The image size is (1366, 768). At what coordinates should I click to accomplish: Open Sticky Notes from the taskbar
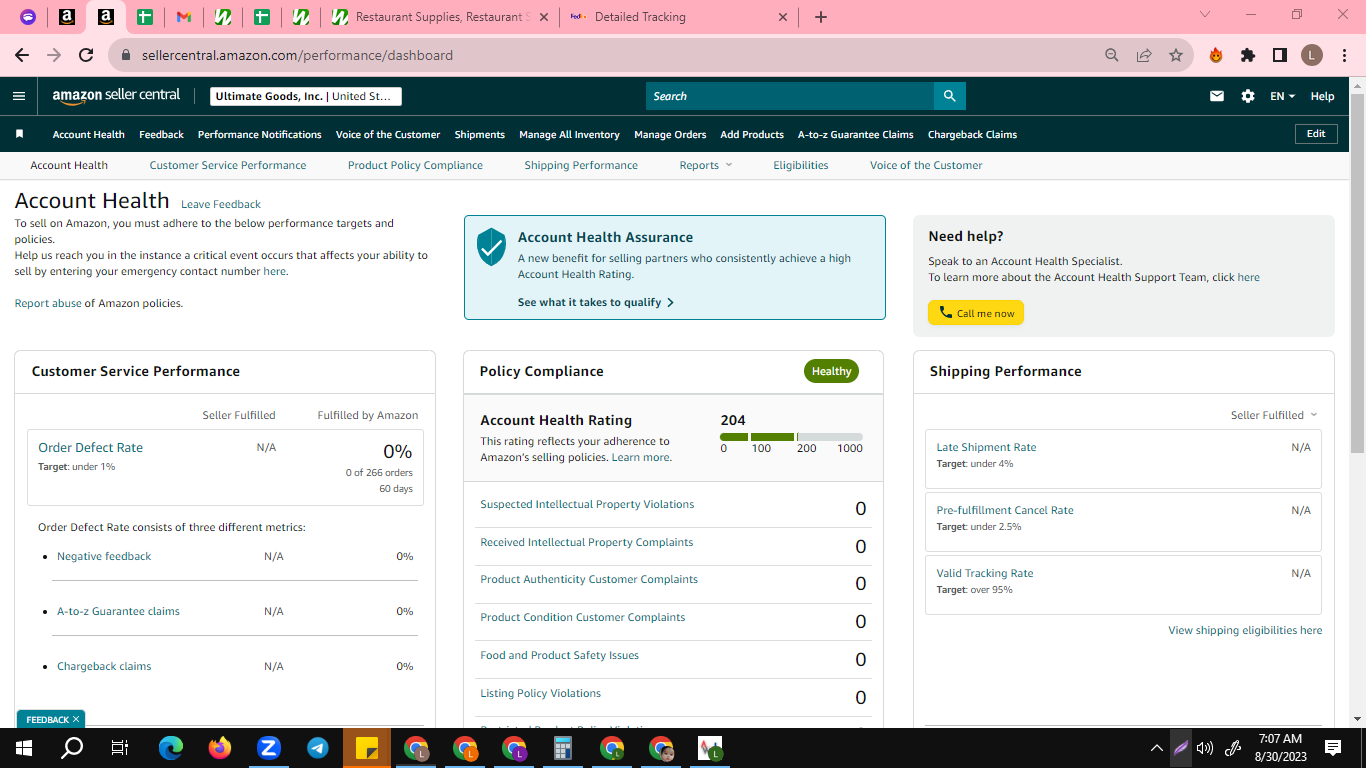(367, 747)
